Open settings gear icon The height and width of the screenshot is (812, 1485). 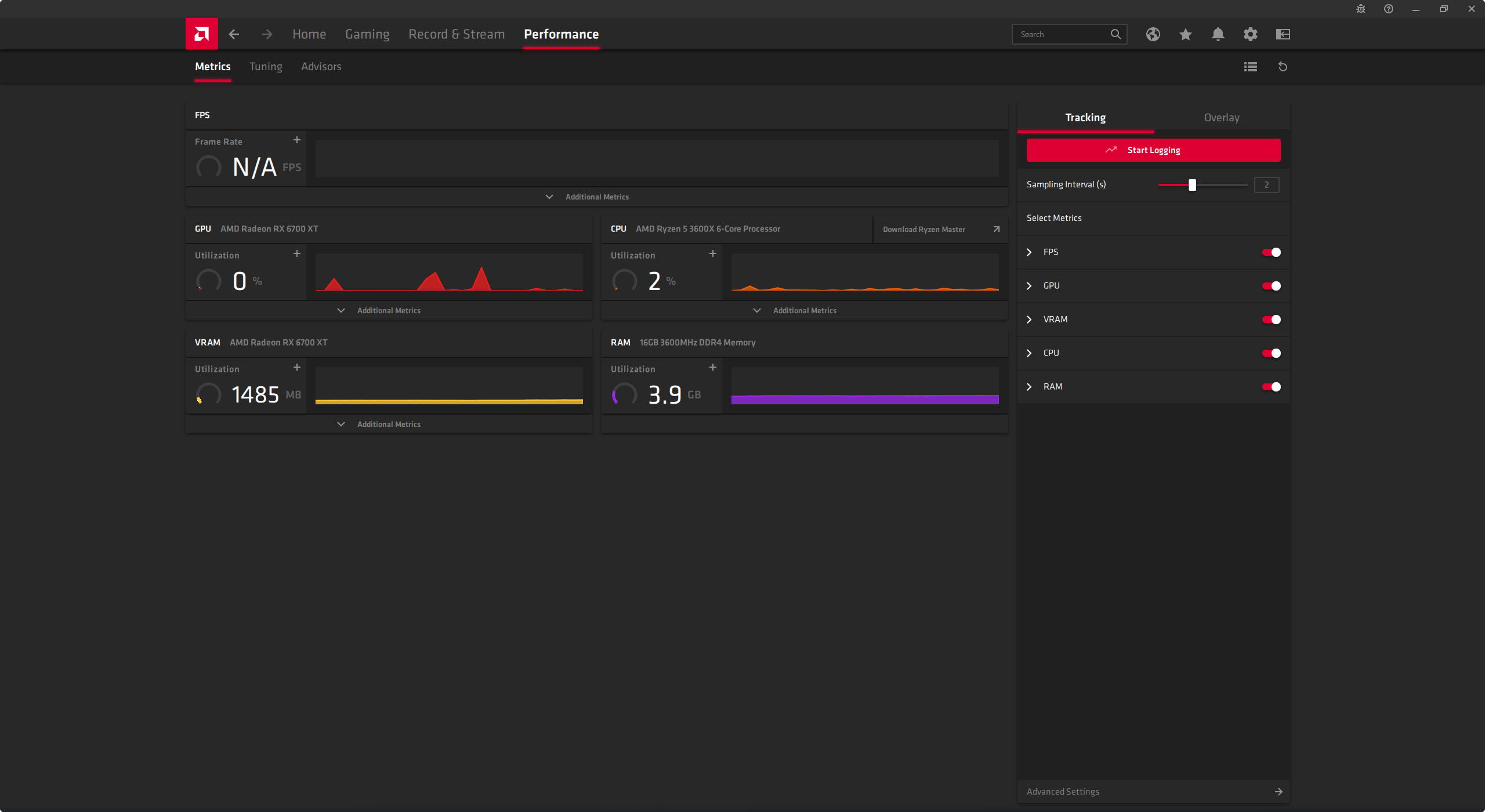coord(1251,34)
